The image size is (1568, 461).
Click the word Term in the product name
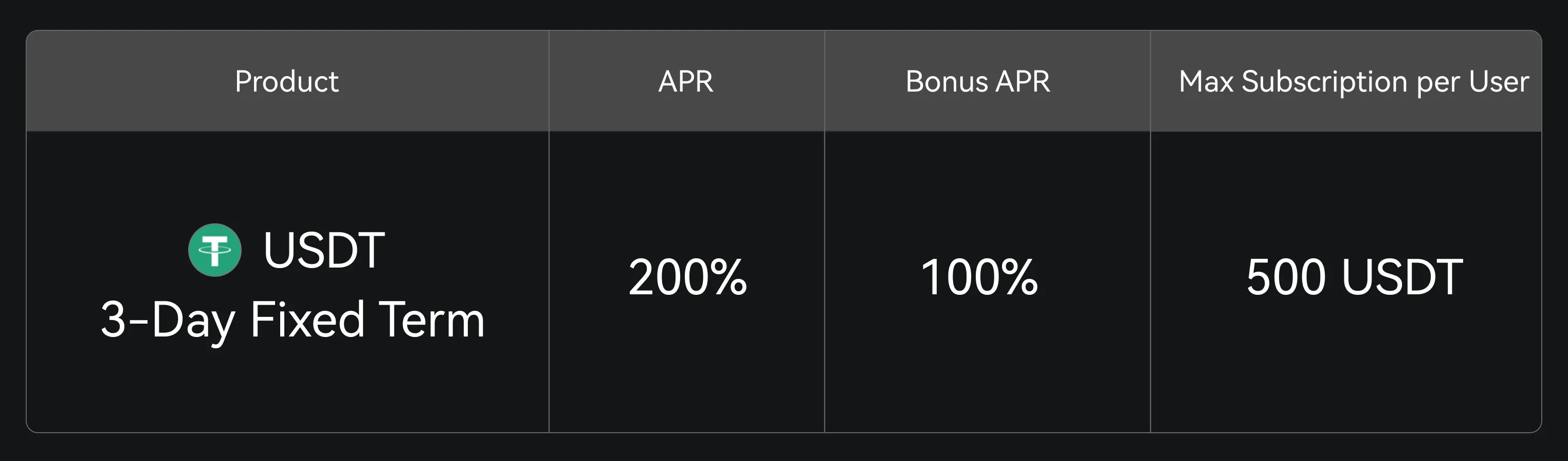pyautogui.click(x=431, y=320)
